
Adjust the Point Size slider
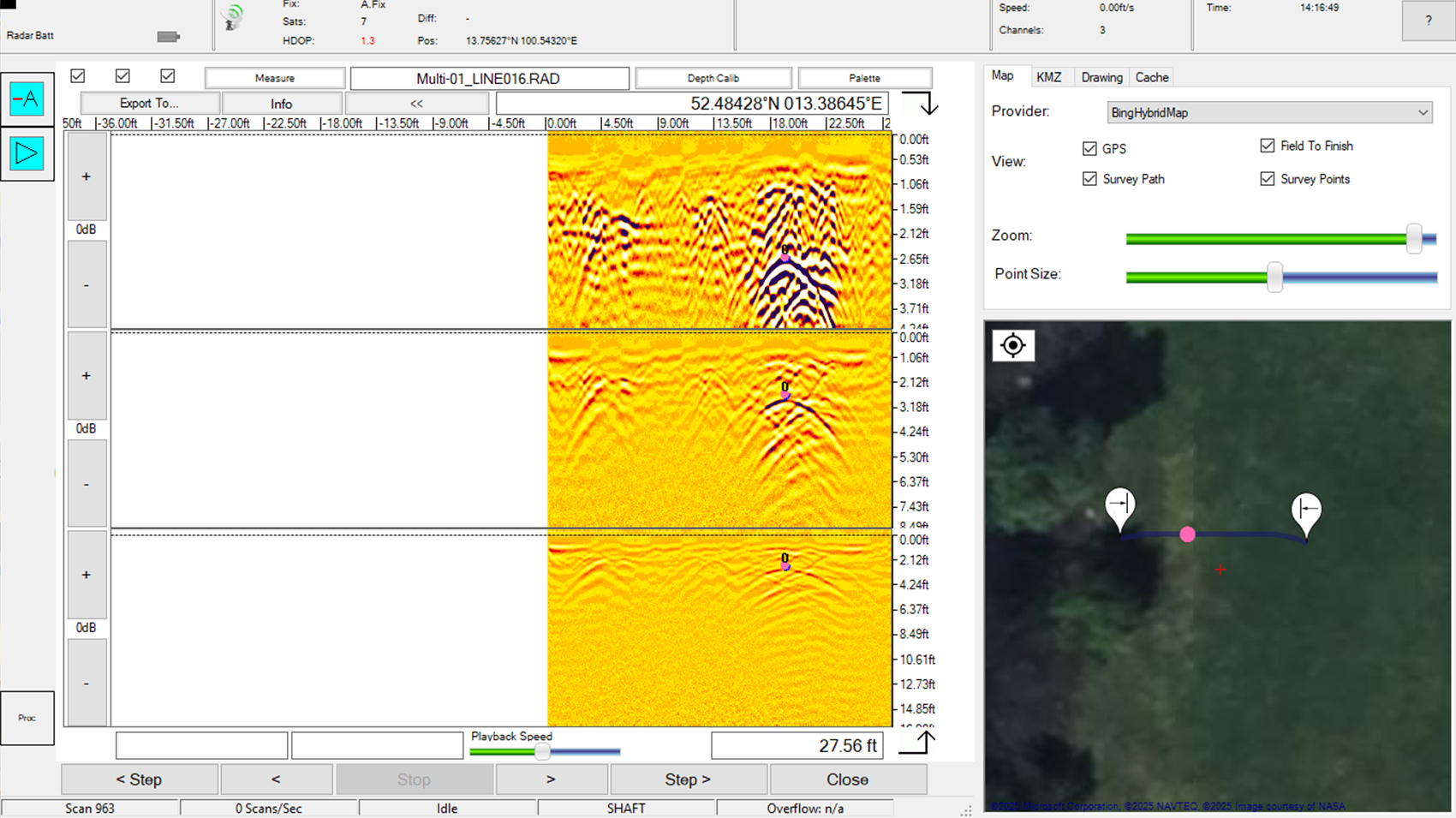(1275, 278)
